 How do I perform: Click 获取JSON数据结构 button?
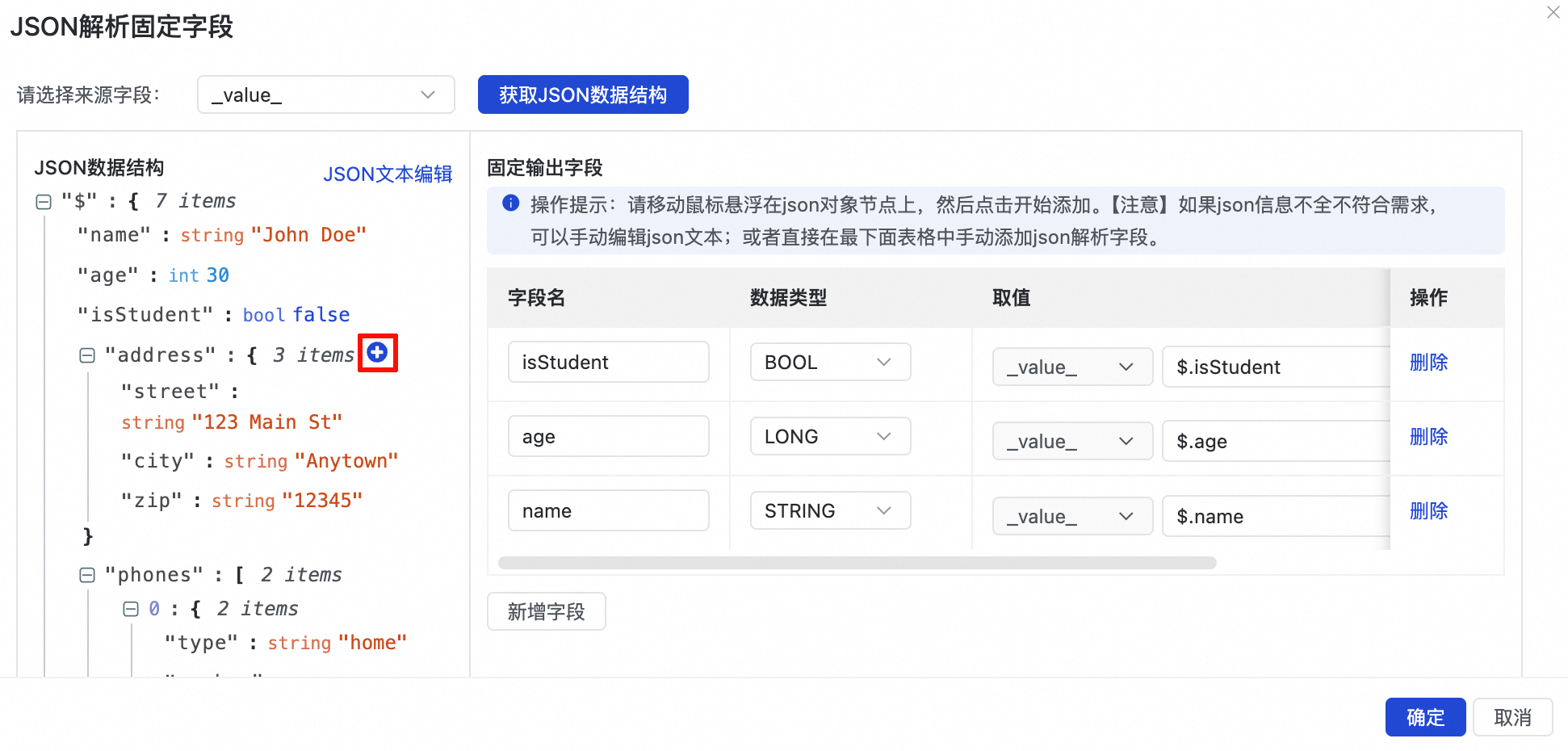[x=582, y=94]
